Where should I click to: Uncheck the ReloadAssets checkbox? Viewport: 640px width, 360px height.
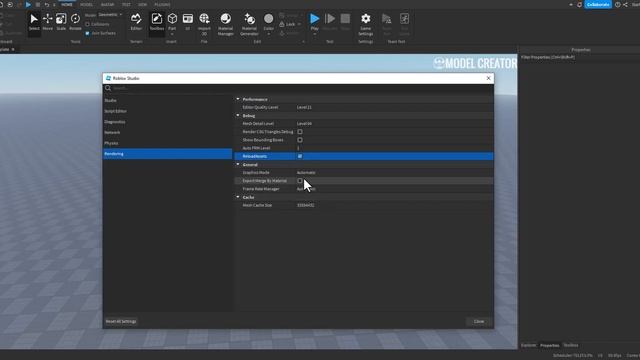click(300, 156)
